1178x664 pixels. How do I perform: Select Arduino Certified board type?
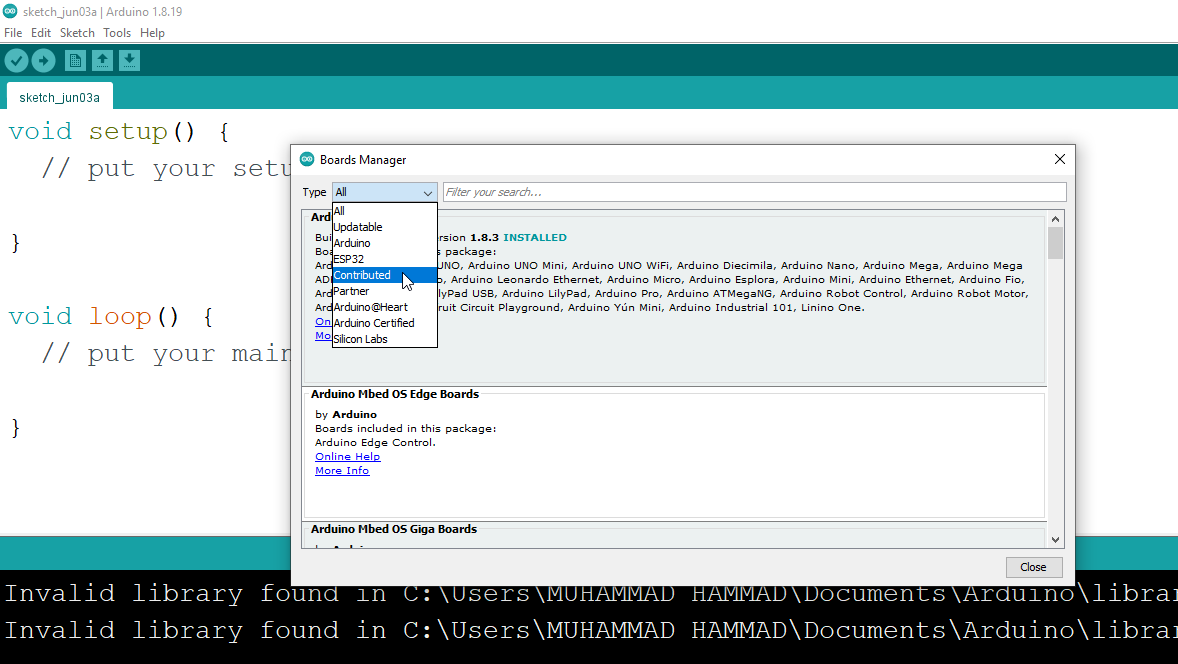coord(374,323)
